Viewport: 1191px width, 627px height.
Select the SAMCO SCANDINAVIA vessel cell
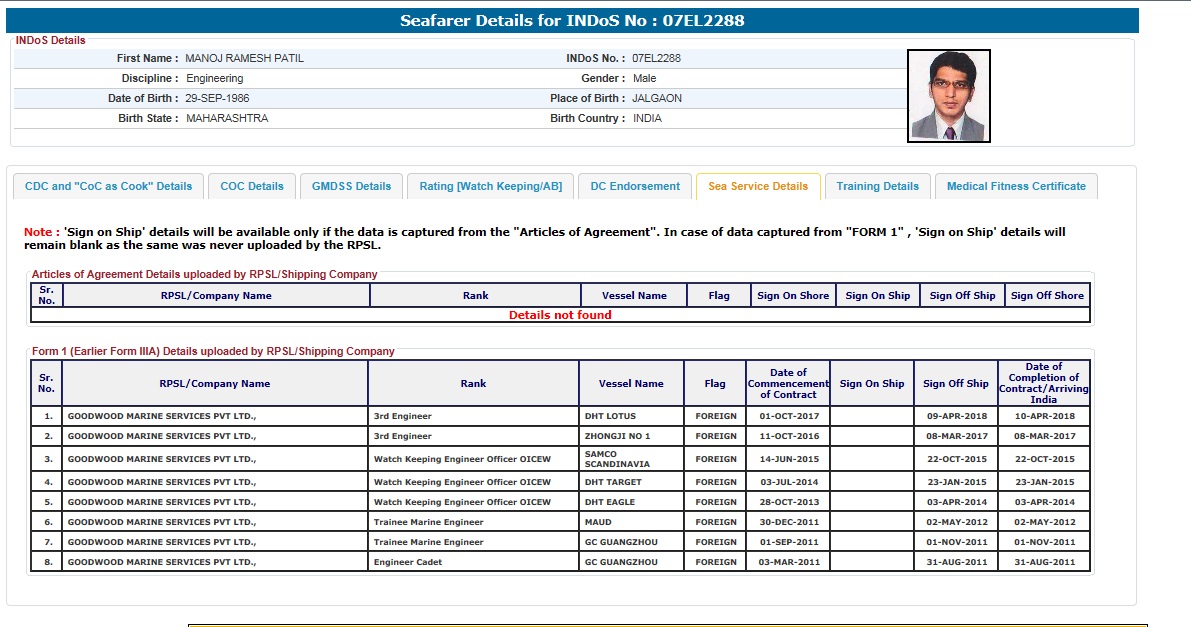click(617, 459)
